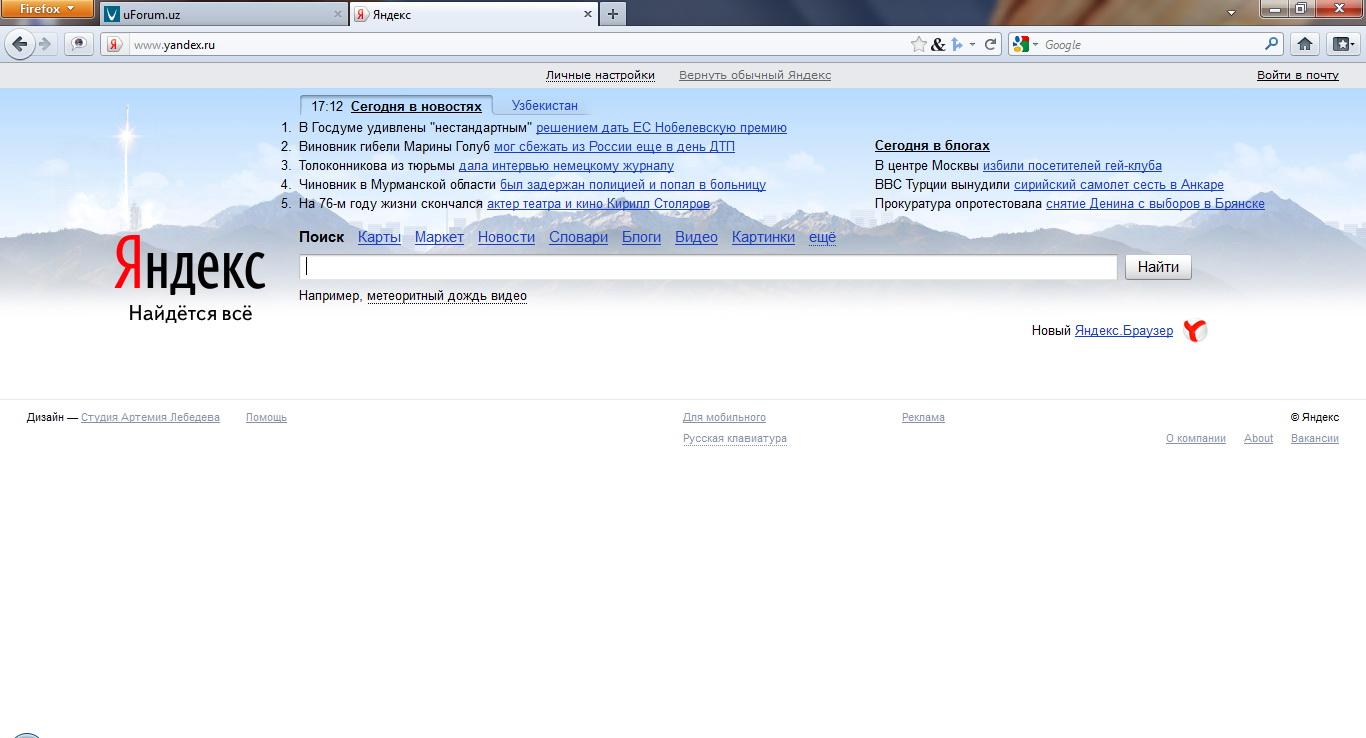This screenshot has height=738, width=1366.
Task: Expand more services with ещё
Action: [822, 237]
